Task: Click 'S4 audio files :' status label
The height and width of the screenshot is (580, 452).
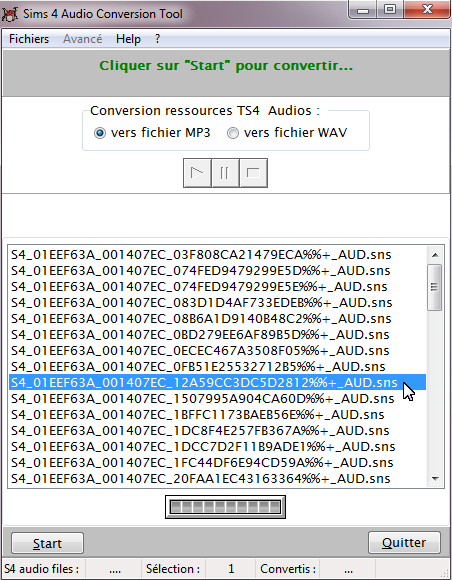Action: coord(41,569)
